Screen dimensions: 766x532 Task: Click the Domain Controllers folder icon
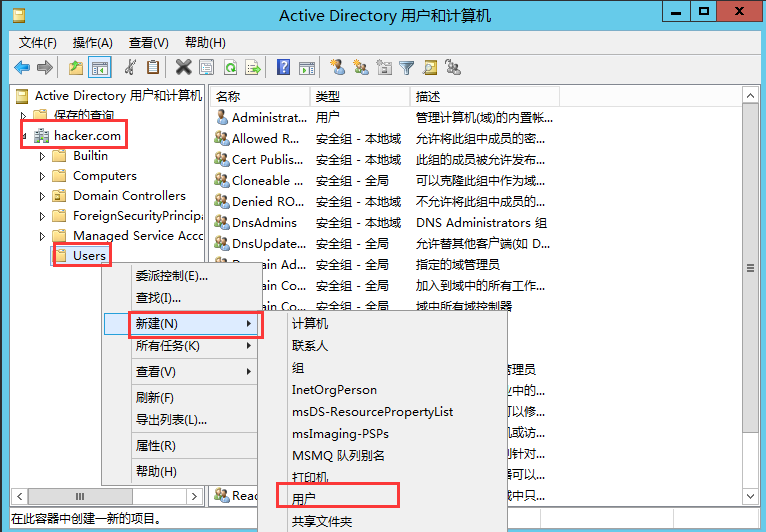click(59, 196)
